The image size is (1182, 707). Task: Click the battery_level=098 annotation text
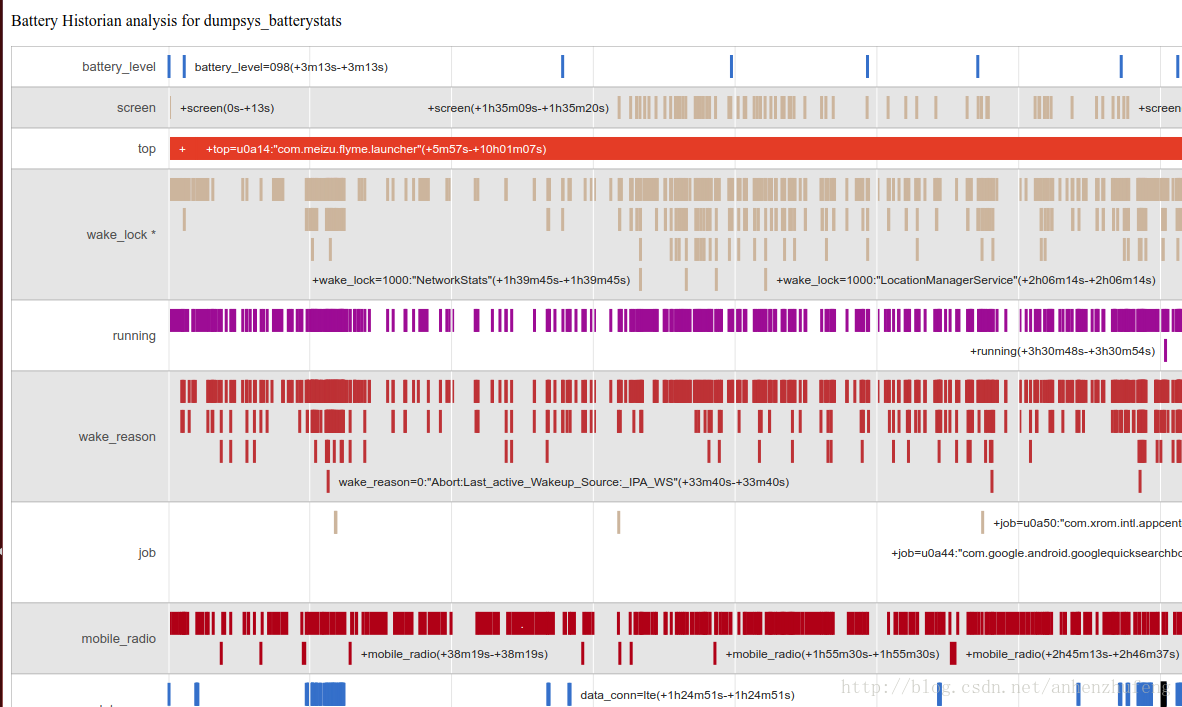(x=291, y=67)
